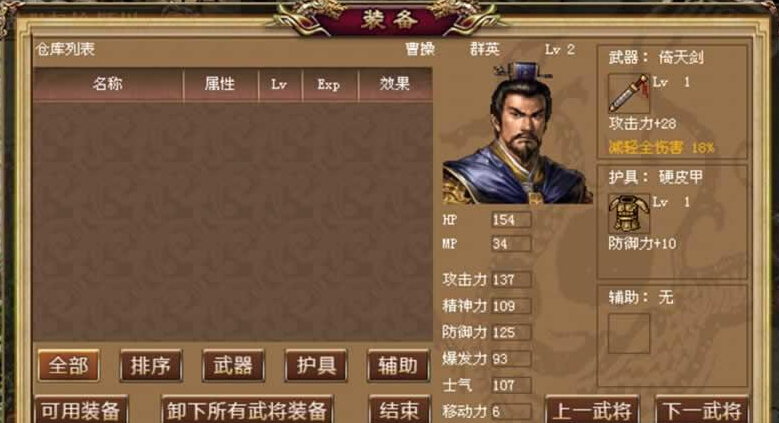Click the 曹操 character portrait

pos(517,133)
